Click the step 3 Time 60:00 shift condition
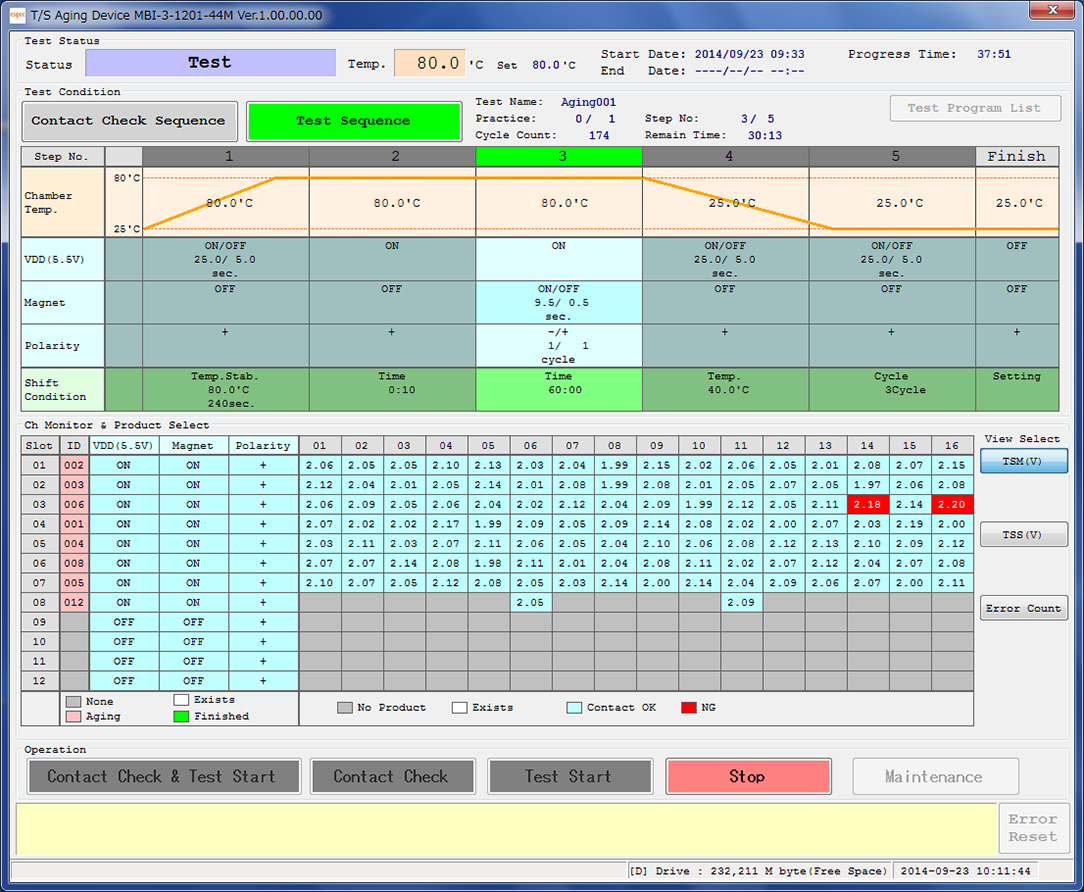1084x892 pixels. (559, 389)
